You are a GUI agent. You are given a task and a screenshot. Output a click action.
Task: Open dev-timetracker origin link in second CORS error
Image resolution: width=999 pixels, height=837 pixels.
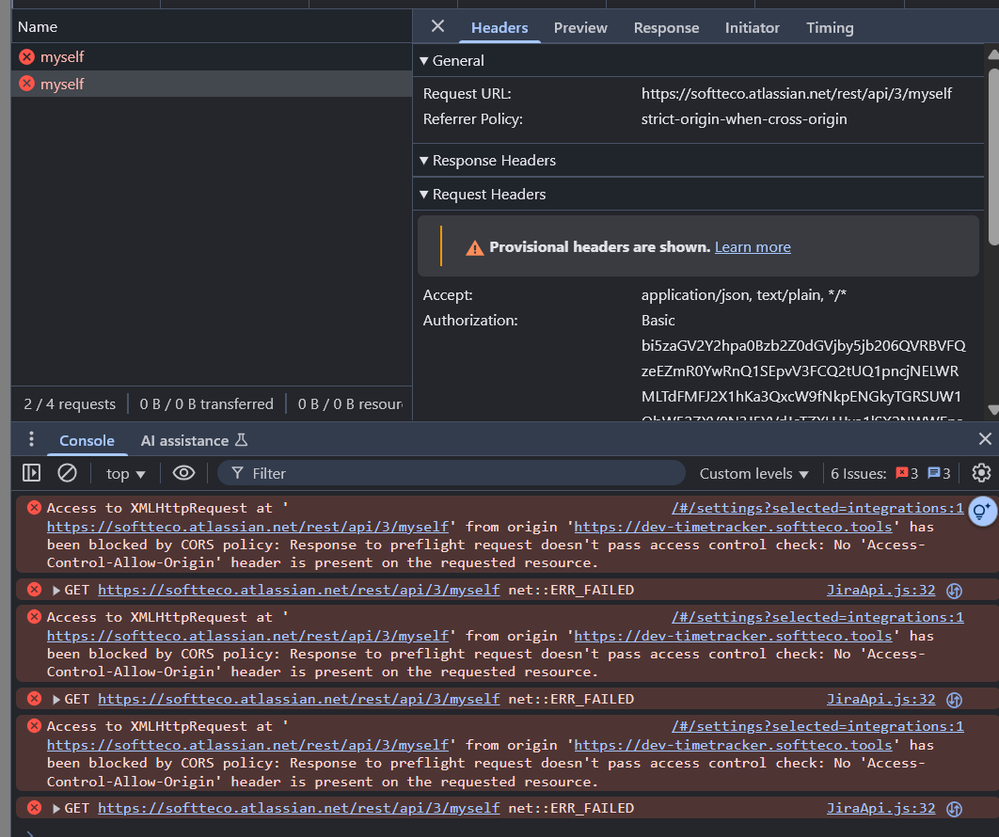pyautogui.click(x=733, y=636)
